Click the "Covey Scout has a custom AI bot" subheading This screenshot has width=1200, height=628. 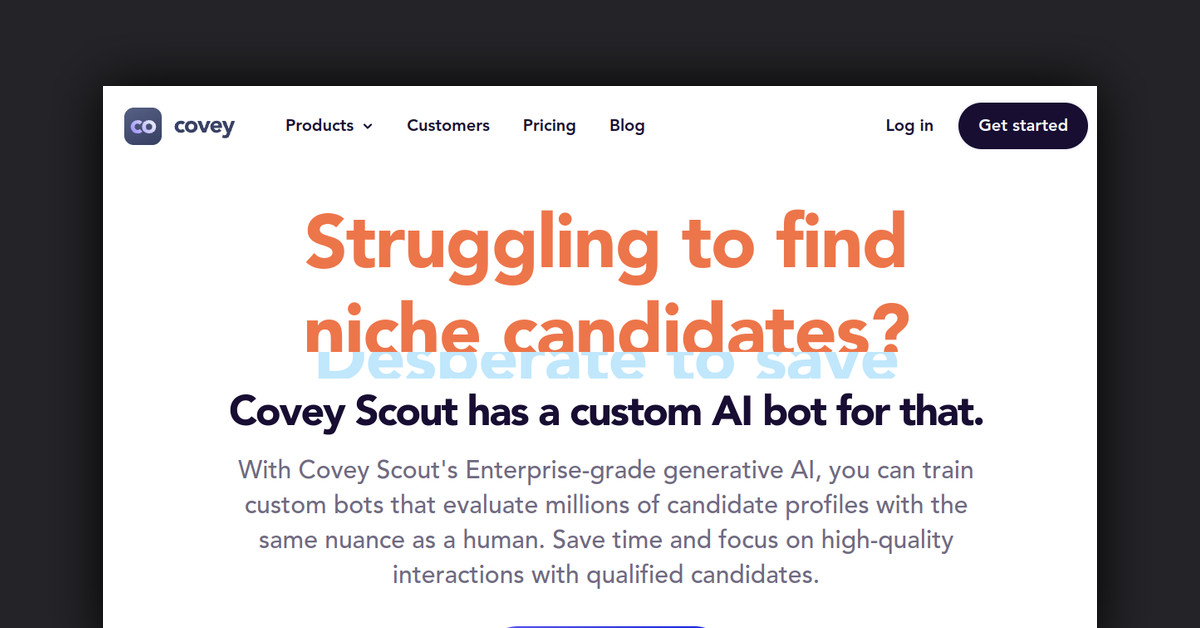[x=607, y=412]
